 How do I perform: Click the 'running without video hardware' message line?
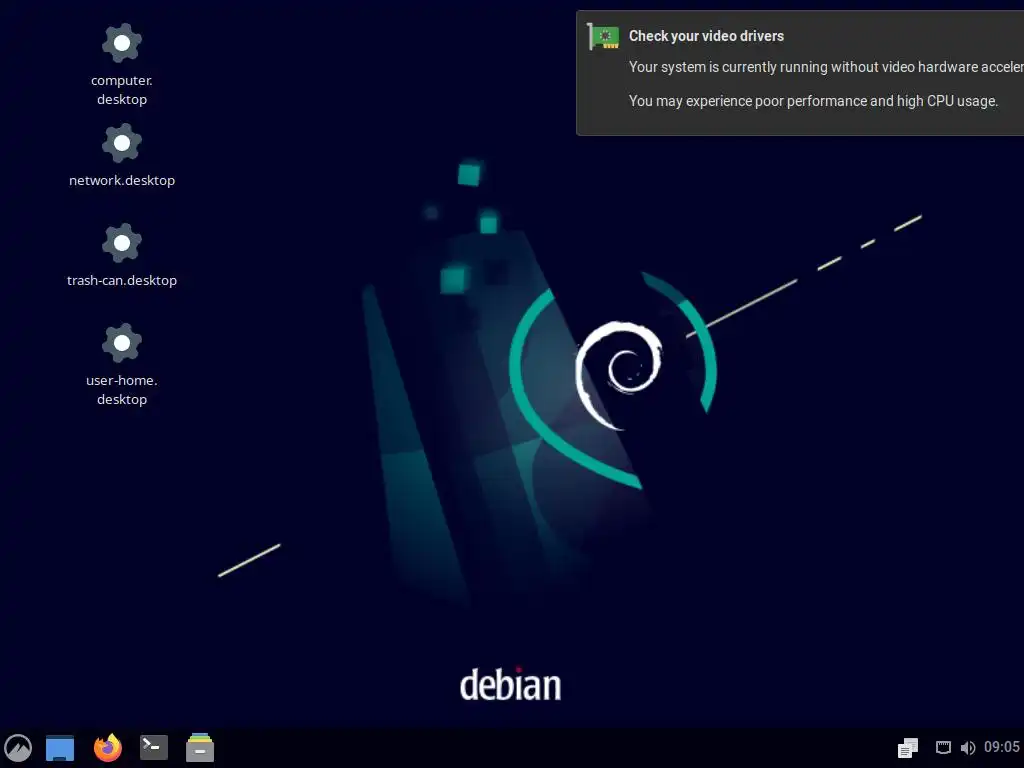[826, 67]
